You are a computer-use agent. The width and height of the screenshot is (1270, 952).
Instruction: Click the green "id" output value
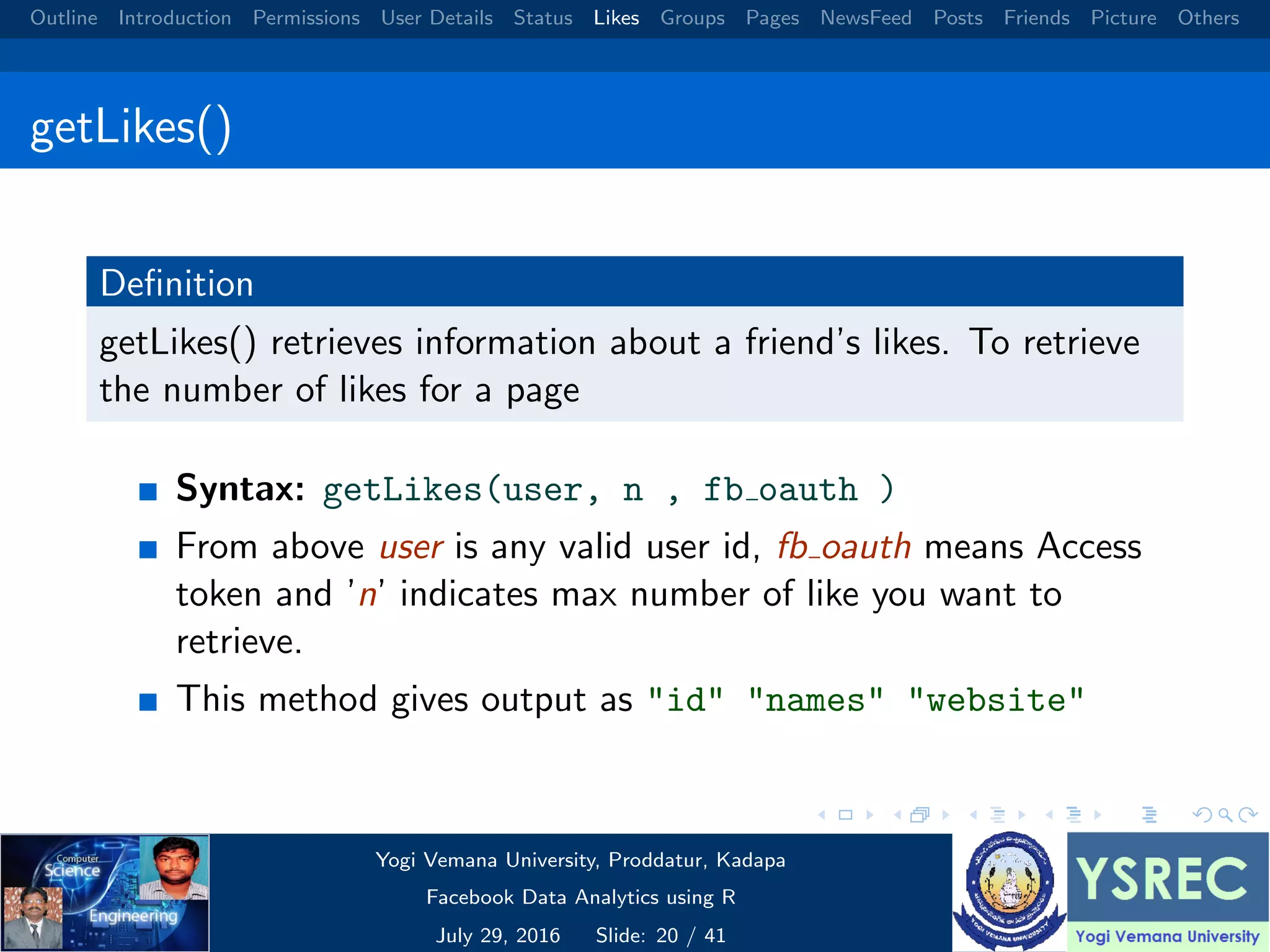[685, 700]
